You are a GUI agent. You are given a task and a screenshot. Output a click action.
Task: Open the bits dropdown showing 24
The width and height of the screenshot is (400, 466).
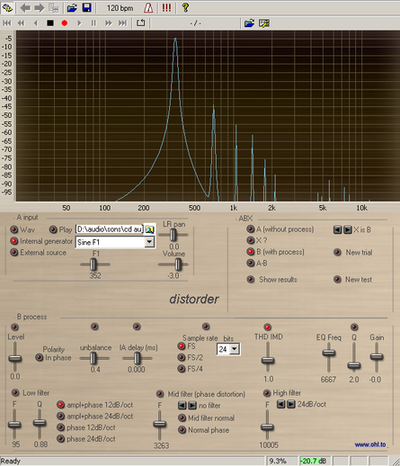click(235, 349)
